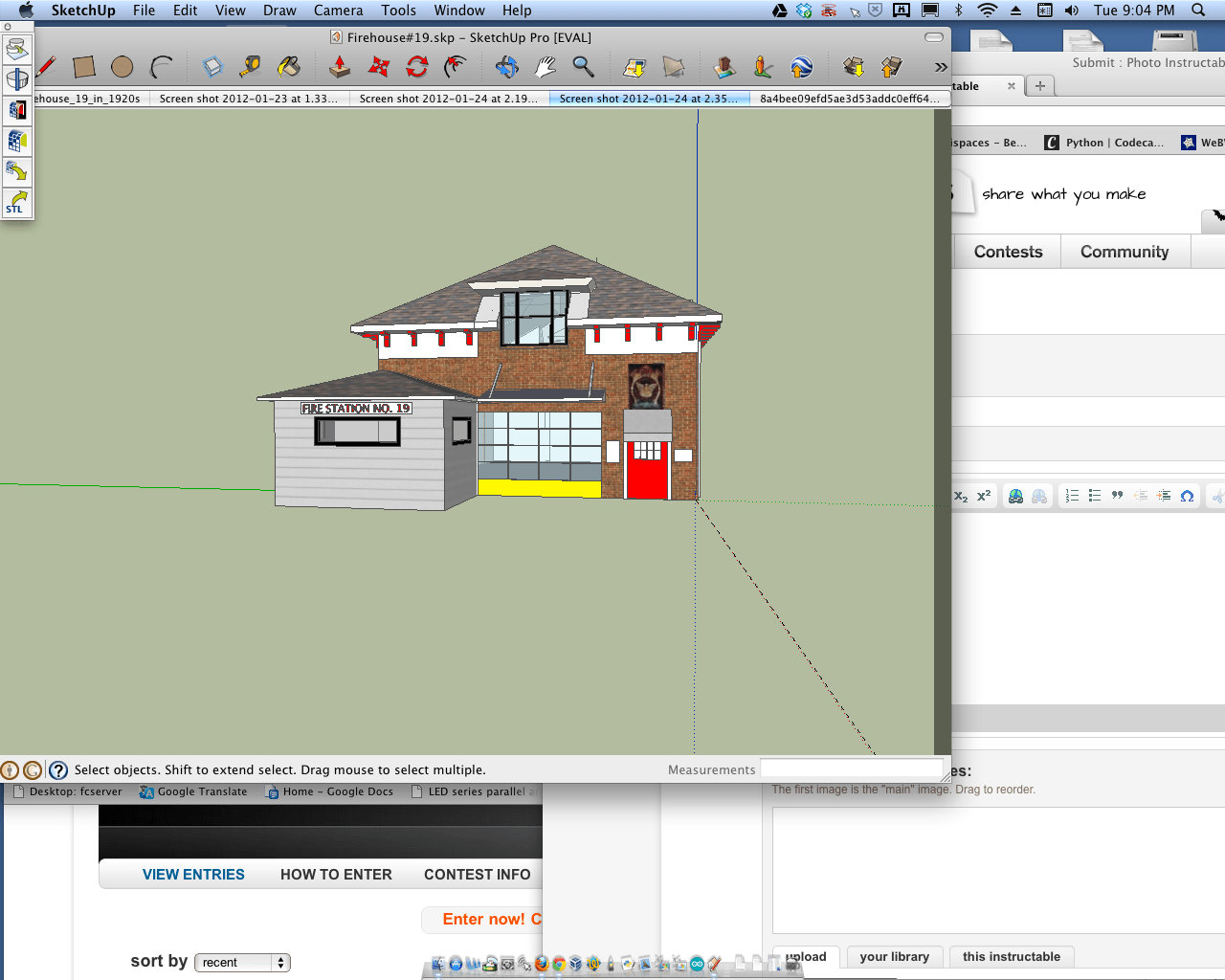Click the grid with red door plugin icon
1225x980 pixels.
coord(17,110)
